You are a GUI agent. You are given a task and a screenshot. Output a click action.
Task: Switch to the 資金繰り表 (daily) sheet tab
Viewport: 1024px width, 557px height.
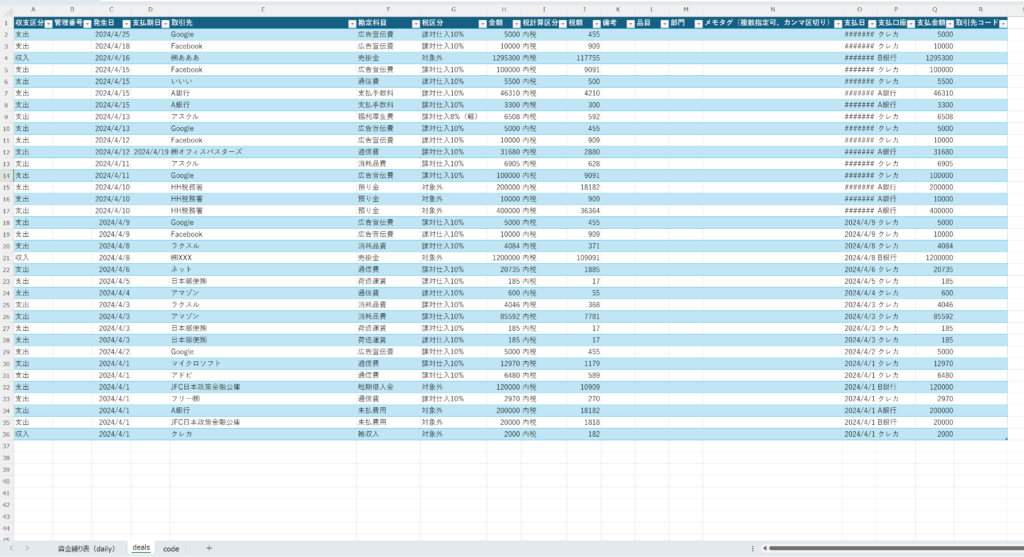coord(86,549)
